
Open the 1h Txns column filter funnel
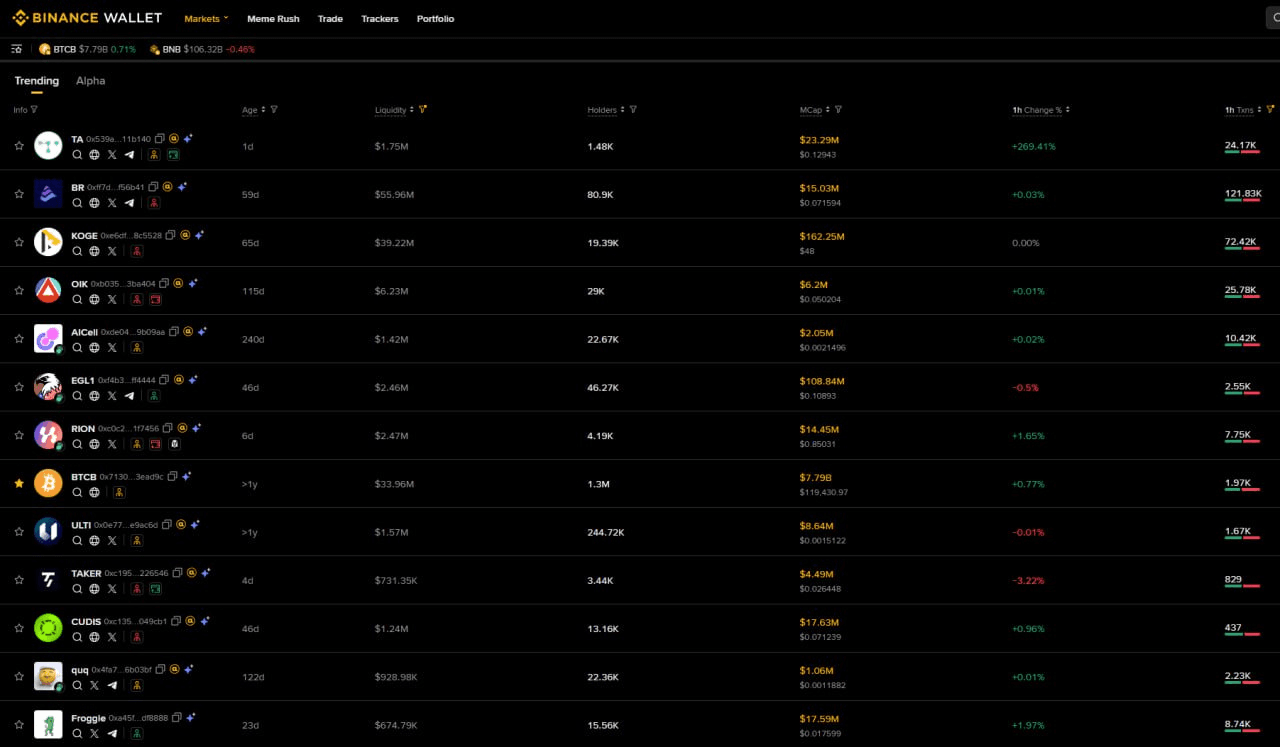pyautogui.click(x=1270, y=110)
